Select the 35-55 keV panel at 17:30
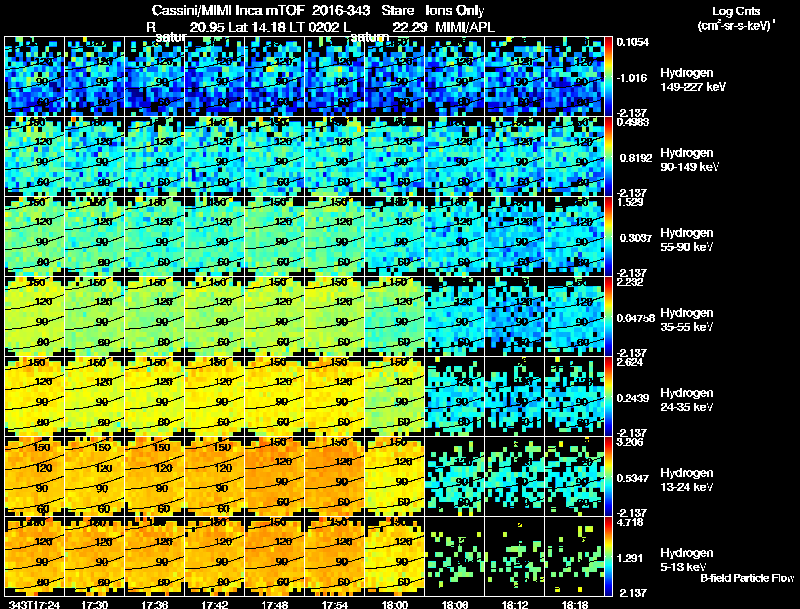800x609 pixels. [94, 316]
